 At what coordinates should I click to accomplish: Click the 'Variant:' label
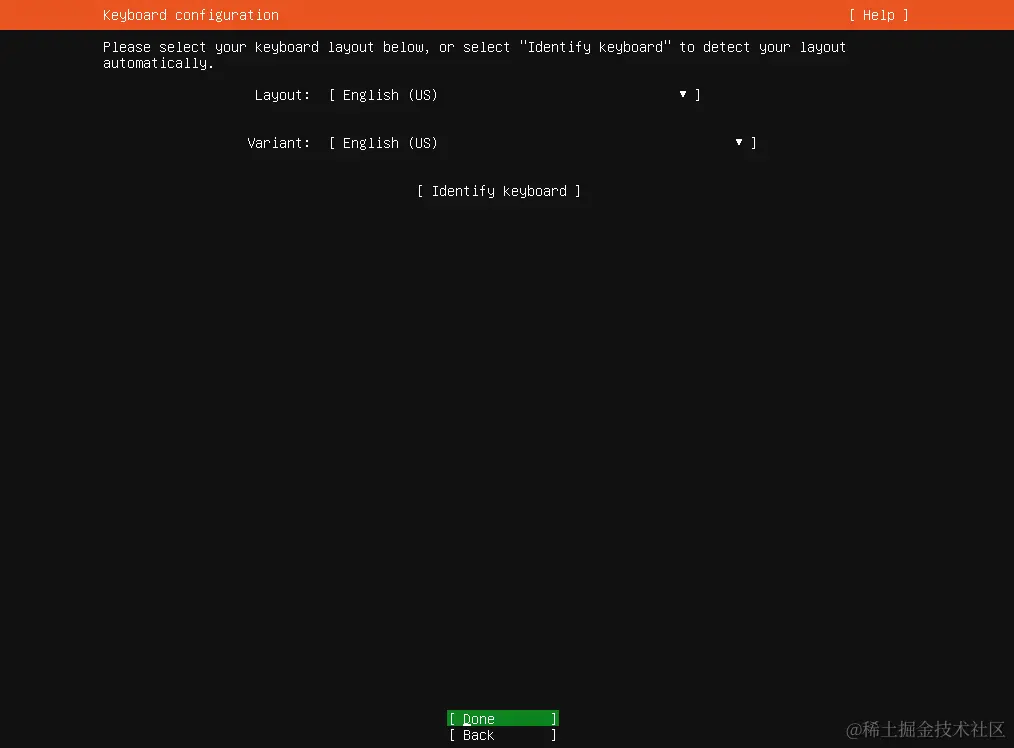click(x=279, y=143)
